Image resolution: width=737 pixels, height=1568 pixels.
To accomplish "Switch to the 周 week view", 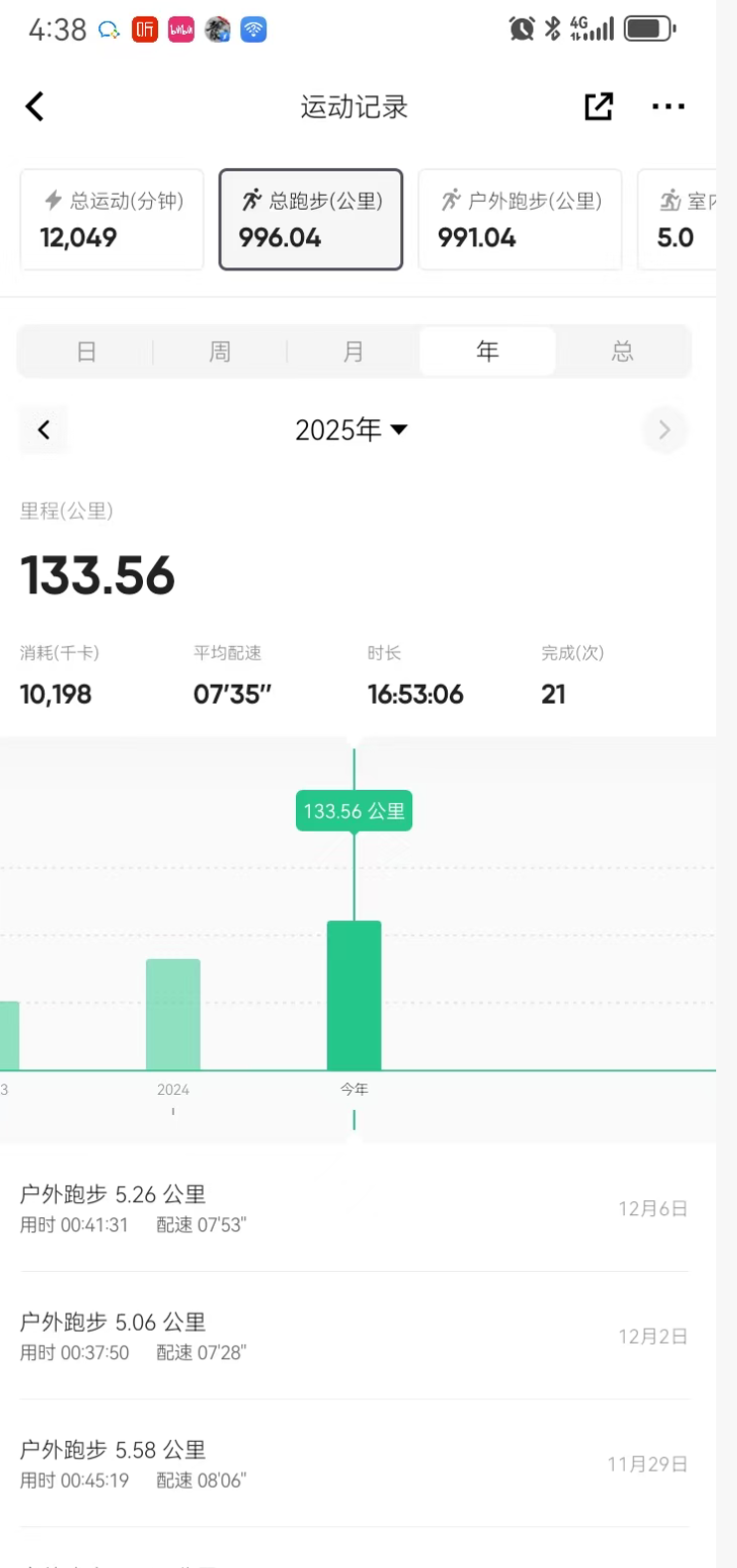I will point(220,352).
